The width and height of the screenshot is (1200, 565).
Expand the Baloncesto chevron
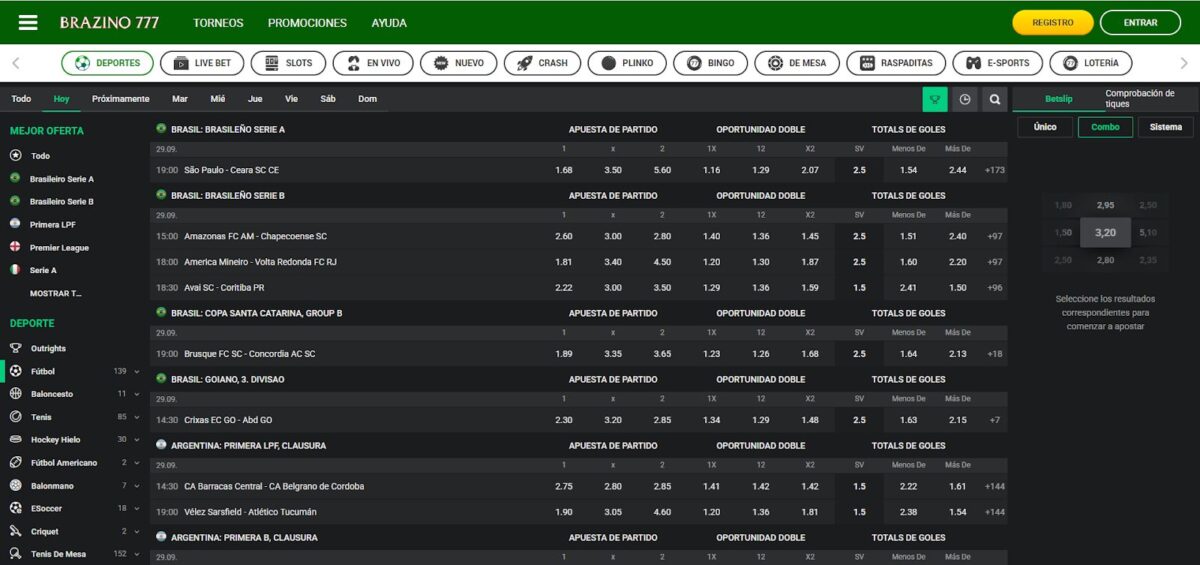(137, 394)
